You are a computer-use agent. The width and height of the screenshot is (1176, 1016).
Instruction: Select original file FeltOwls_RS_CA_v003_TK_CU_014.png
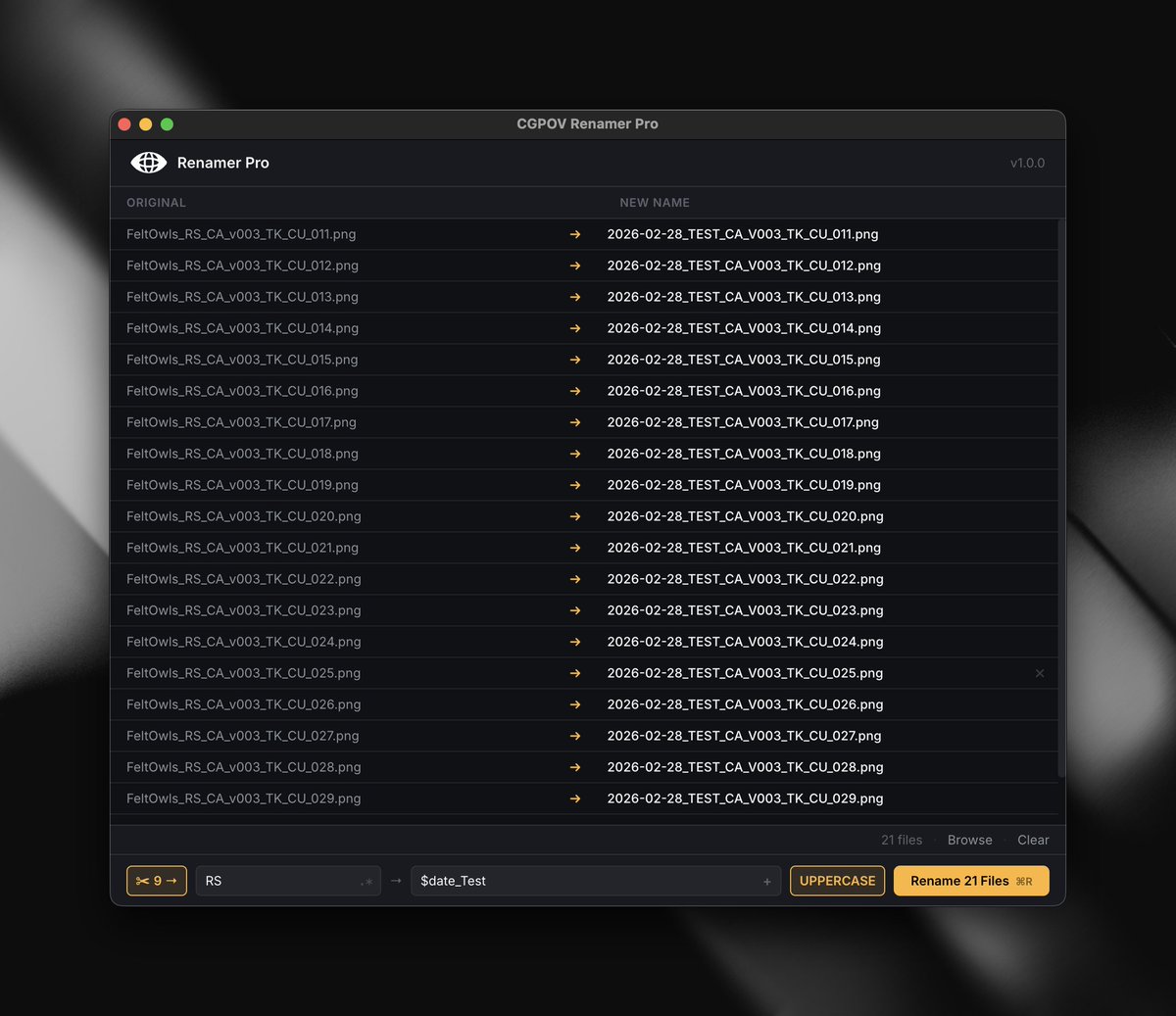(242, 328)
